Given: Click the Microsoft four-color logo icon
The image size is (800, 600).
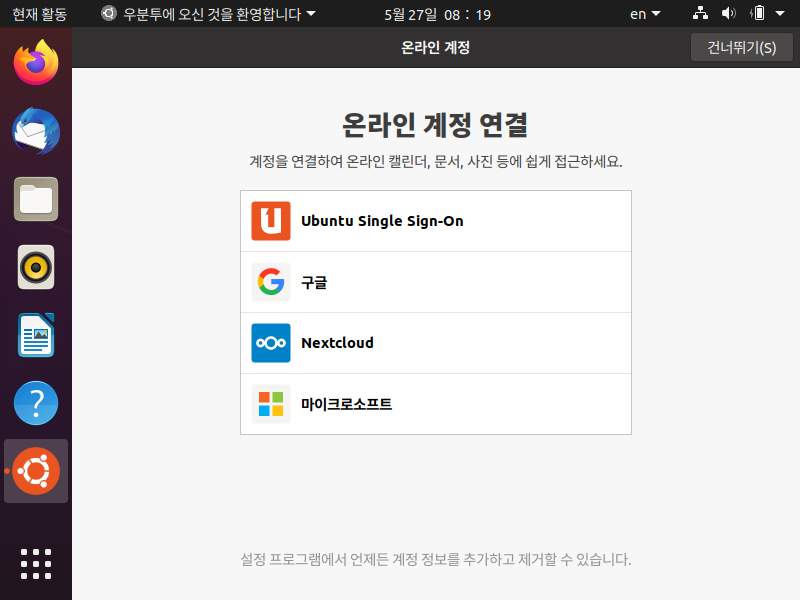Looking at the screenshot, I should tap(271, 404).
